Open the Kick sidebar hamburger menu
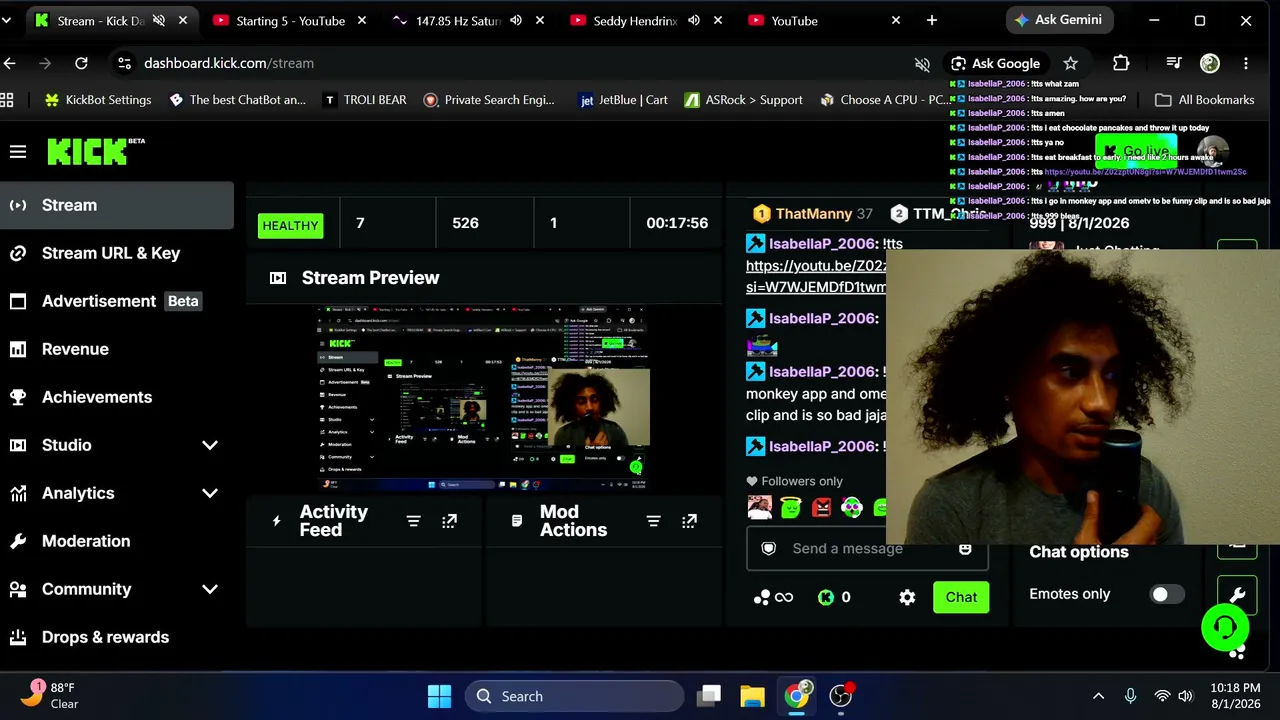This screenshot has width=1280, height=720. 18,152
